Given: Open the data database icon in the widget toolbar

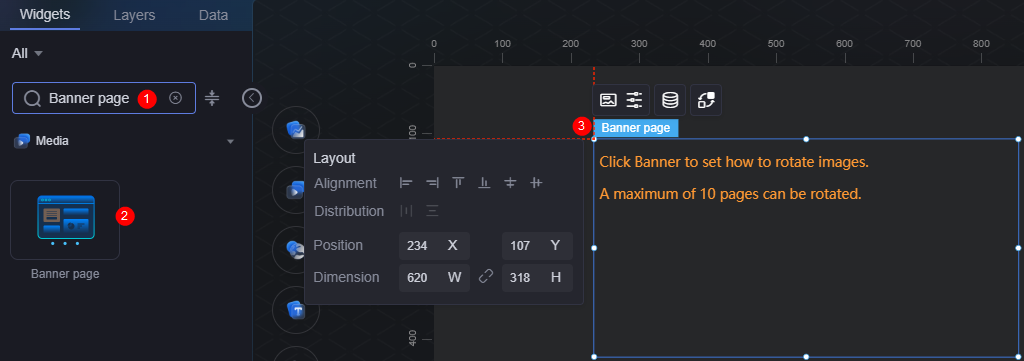Looking at the screenshot, I should 670,100.
